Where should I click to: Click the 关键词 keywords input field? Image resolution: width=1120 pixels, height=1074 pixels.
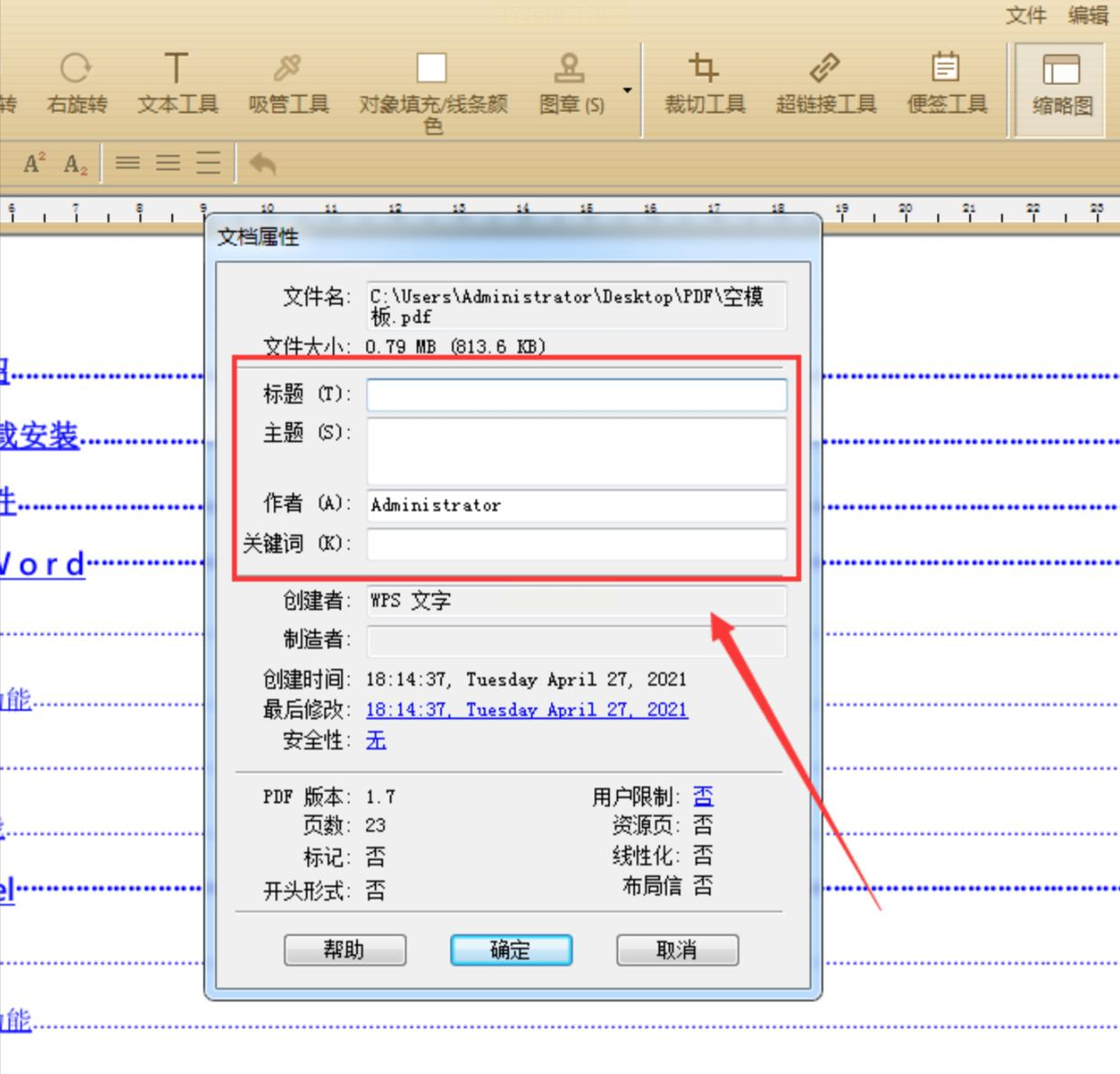point(576,544)
